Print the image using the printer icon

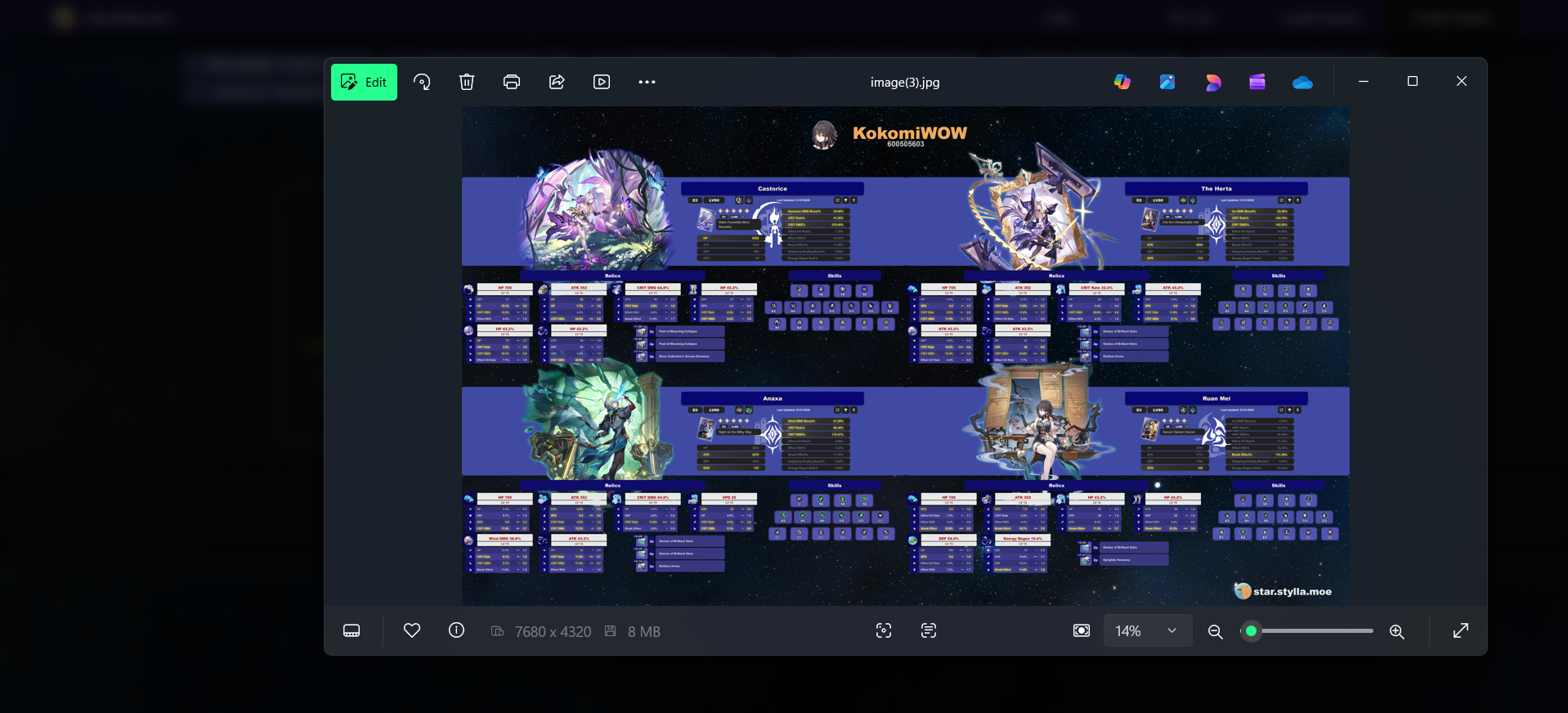point(512,82)
